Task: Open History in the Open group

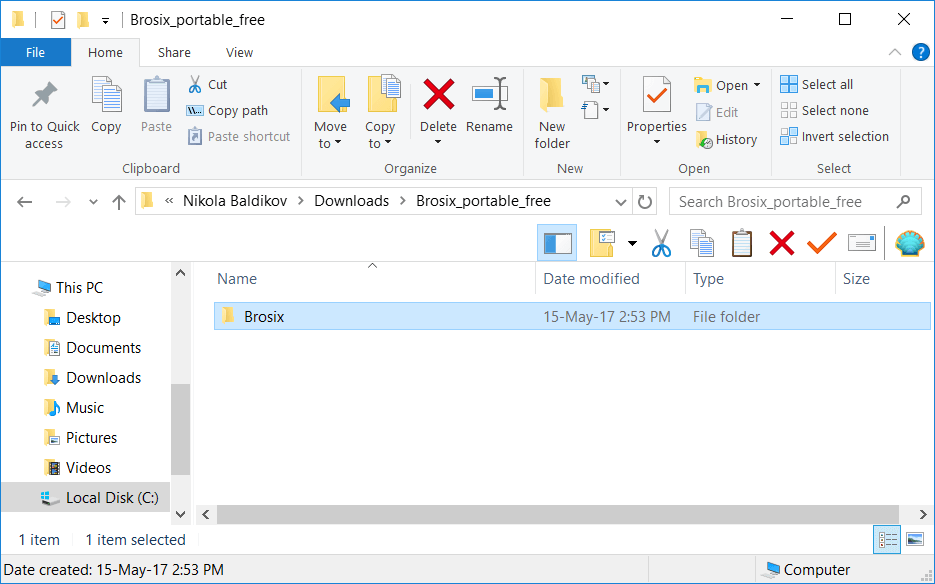Action: pyautogui.click(x=726, y=140)
